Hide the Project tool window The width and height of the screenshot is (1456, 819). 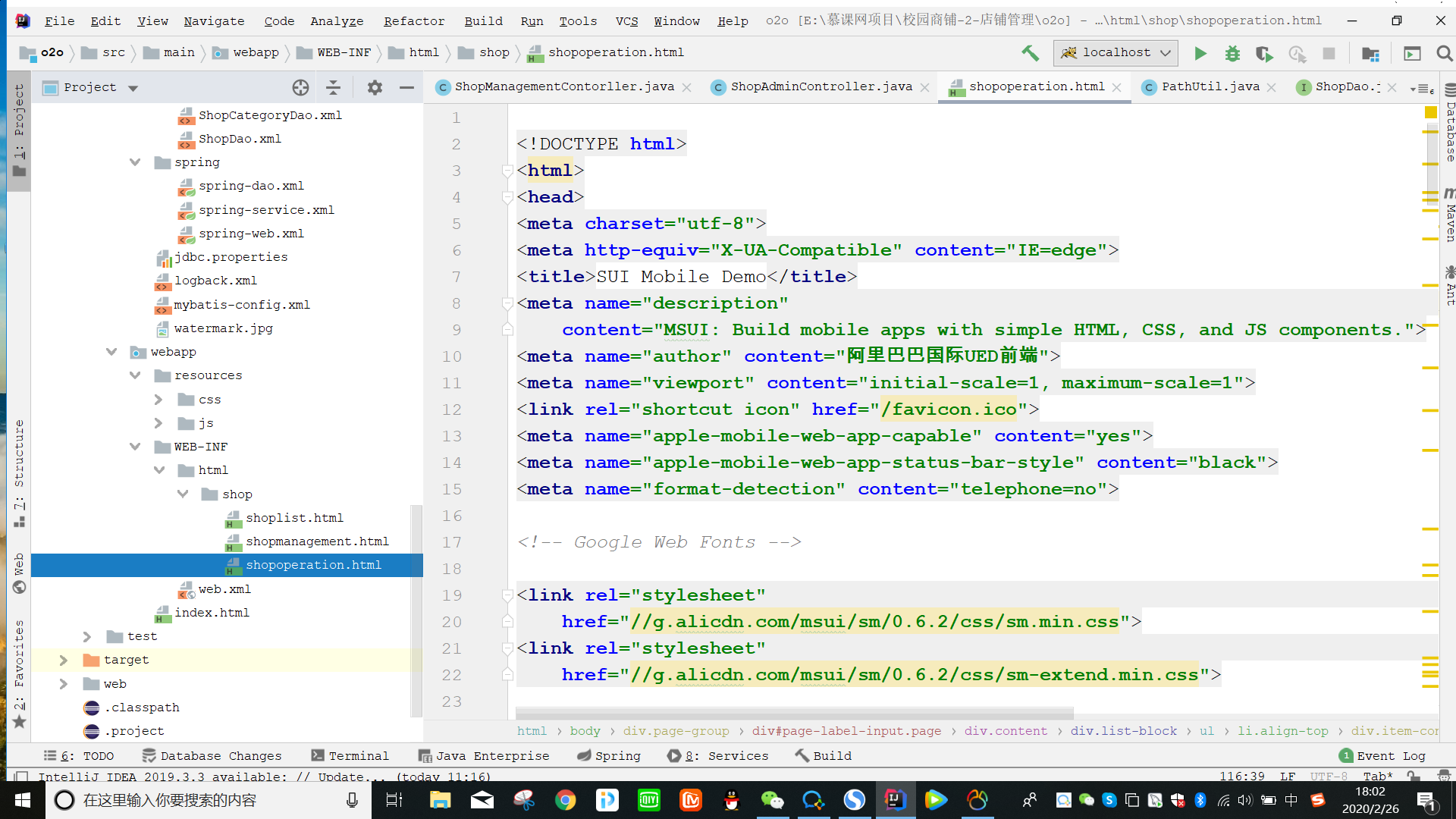[x=406, y=87]
